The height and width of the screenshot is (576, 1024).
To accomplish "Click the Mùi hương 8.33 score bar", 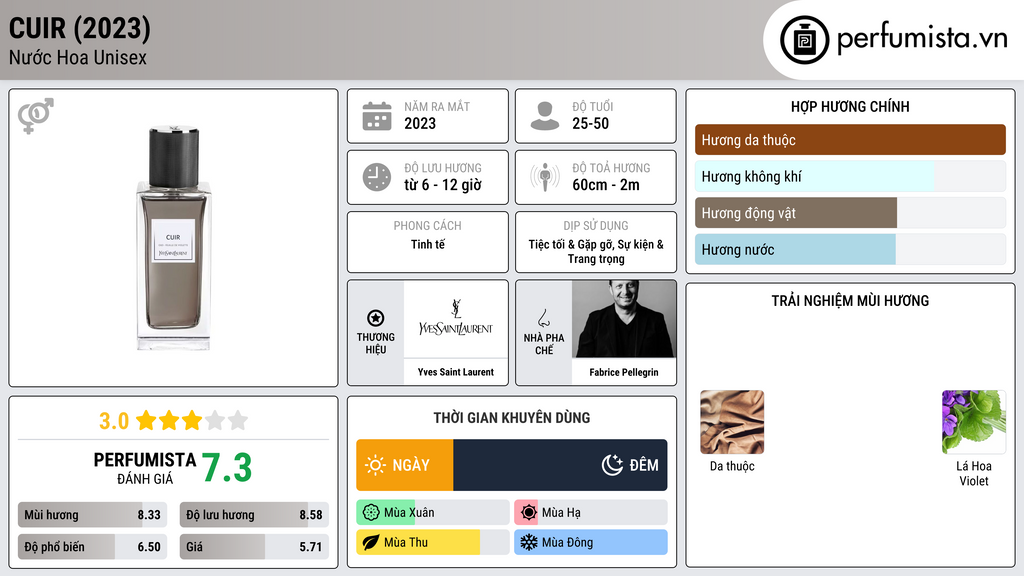I will [x=93, y=515].
